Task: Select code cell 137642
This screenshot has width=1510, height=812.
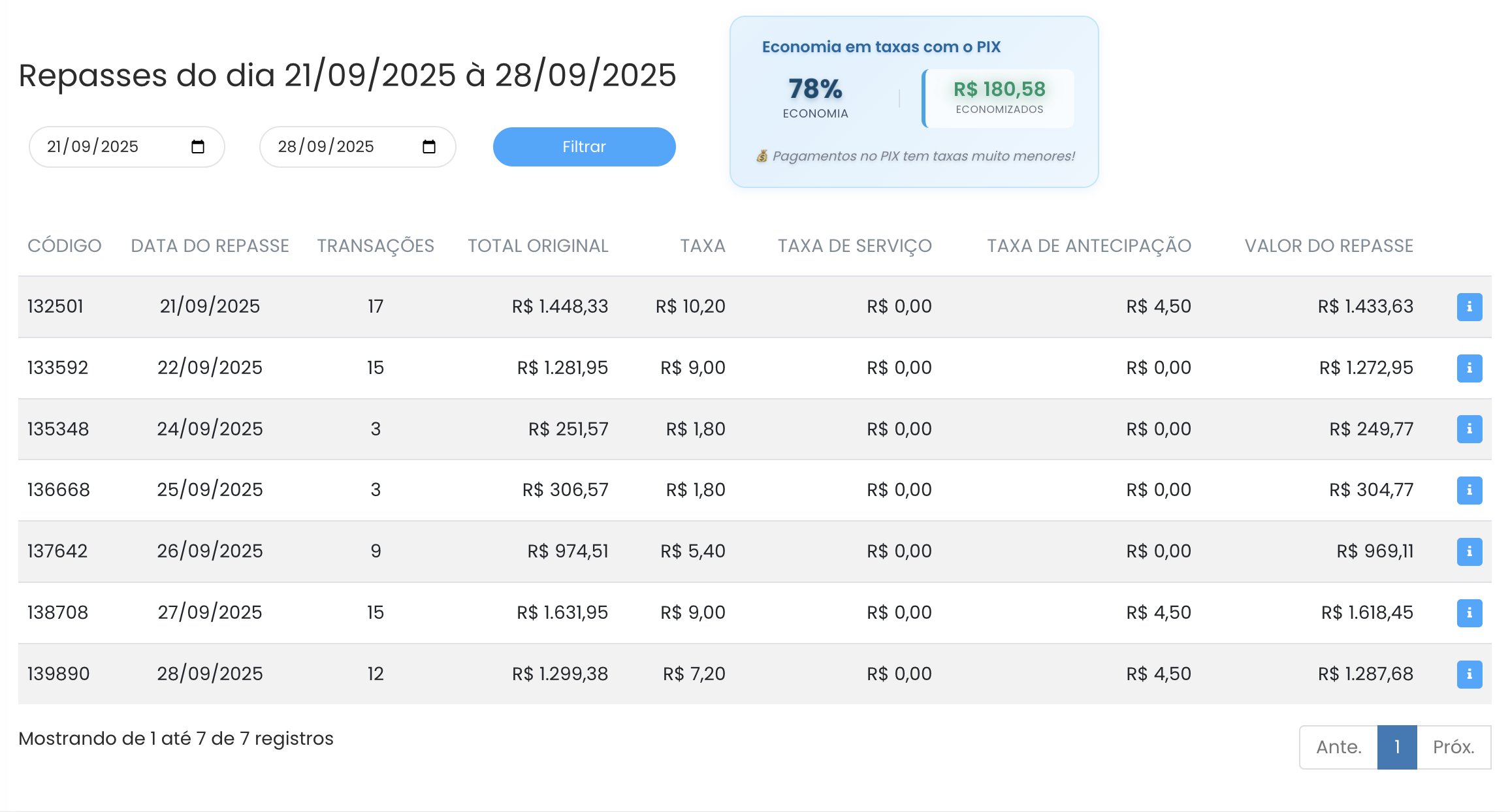Action: pos(57,551)
